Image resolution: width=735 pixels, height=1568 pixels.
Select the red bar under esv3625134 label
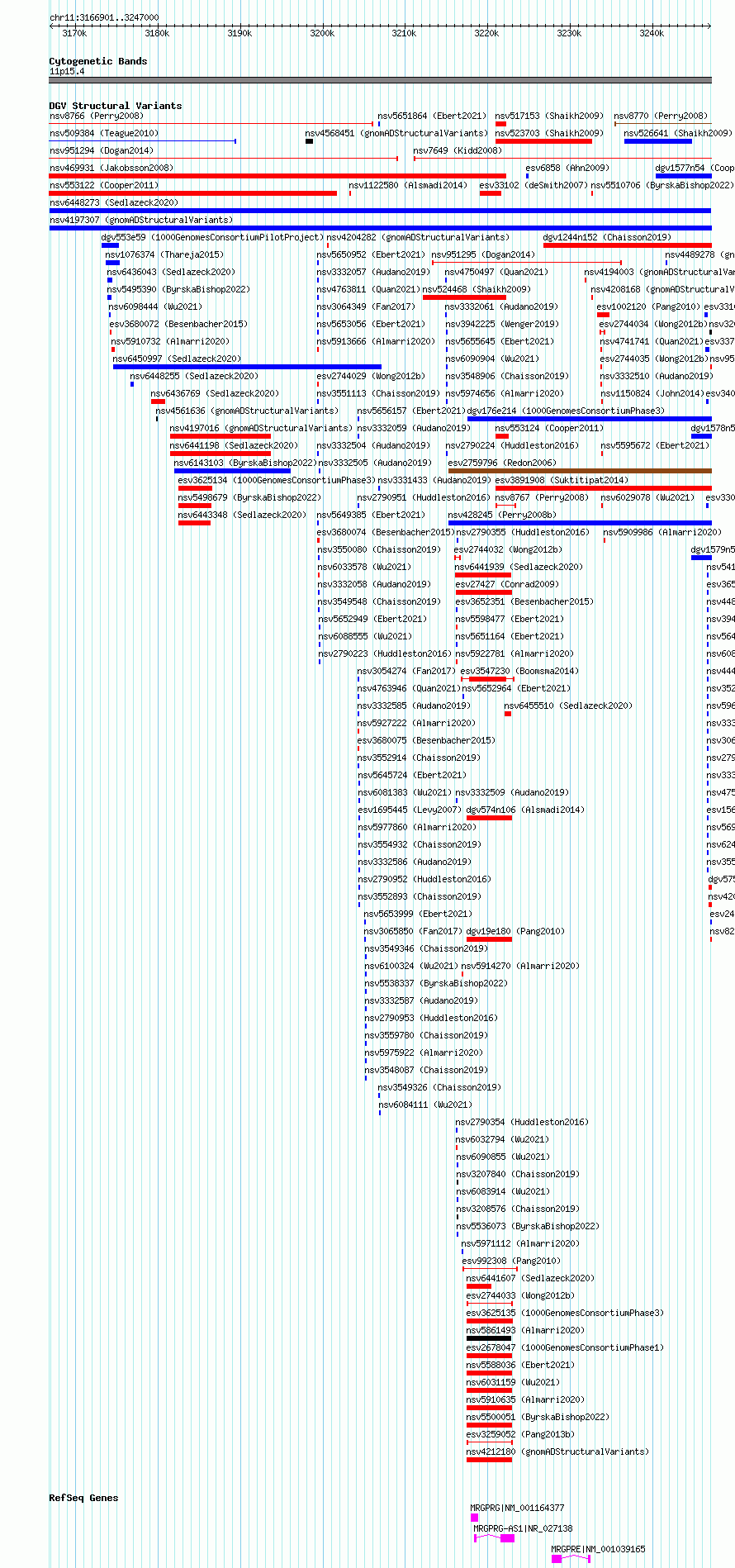pyautogui.click(x=195, y=488)
